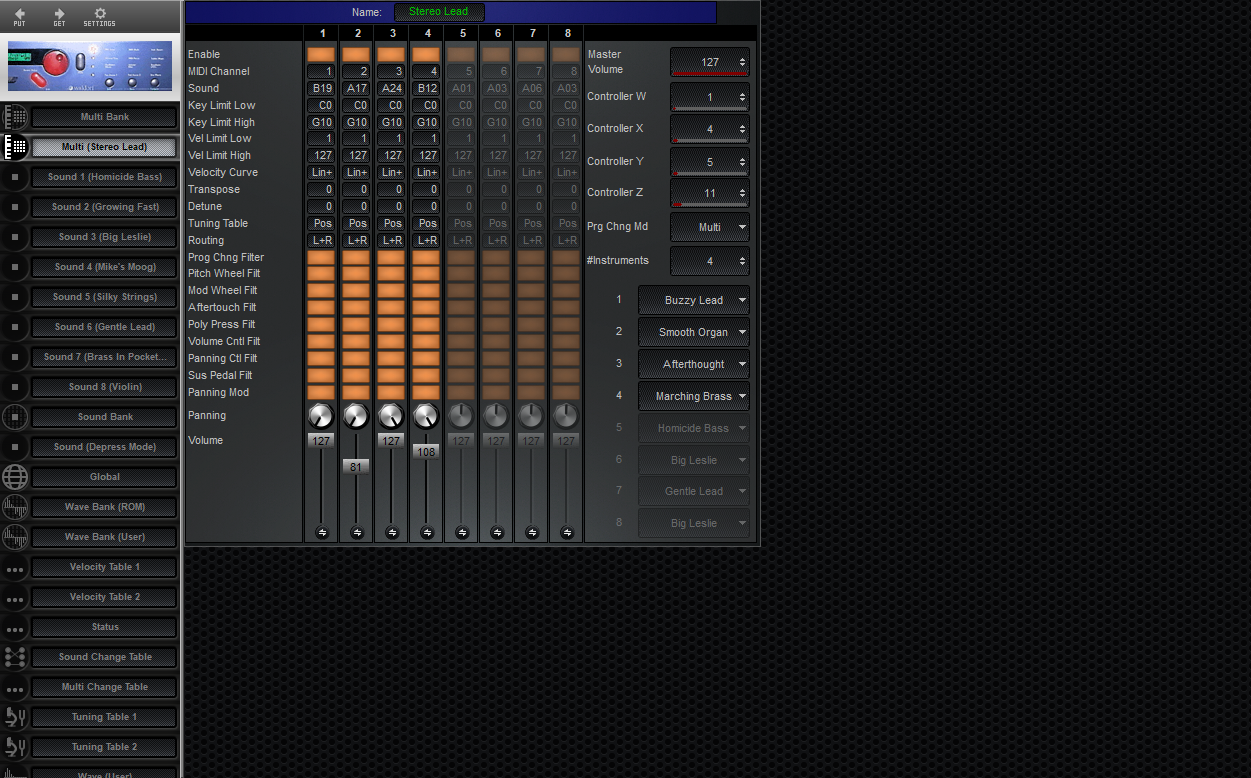Click the Global globe icon

pos(14,477)
